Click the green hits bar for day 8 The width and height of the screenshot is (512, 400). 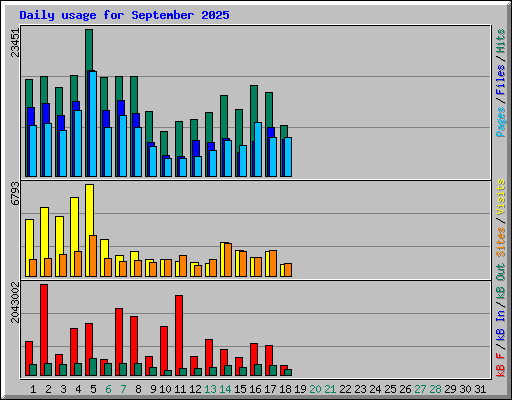pos(134,95)
